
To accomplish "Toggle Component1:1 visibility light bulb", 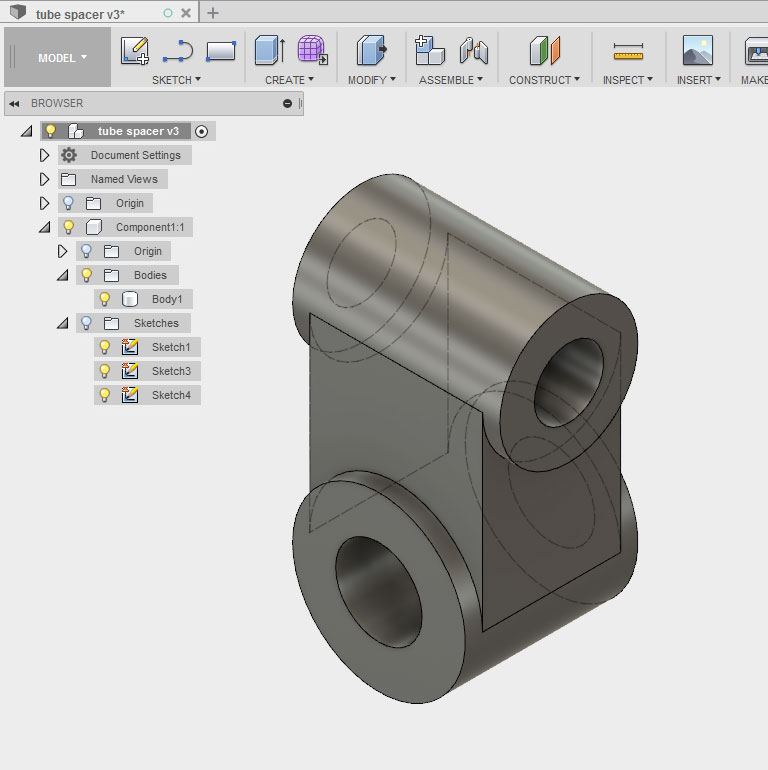I will [x=68, y=227].
